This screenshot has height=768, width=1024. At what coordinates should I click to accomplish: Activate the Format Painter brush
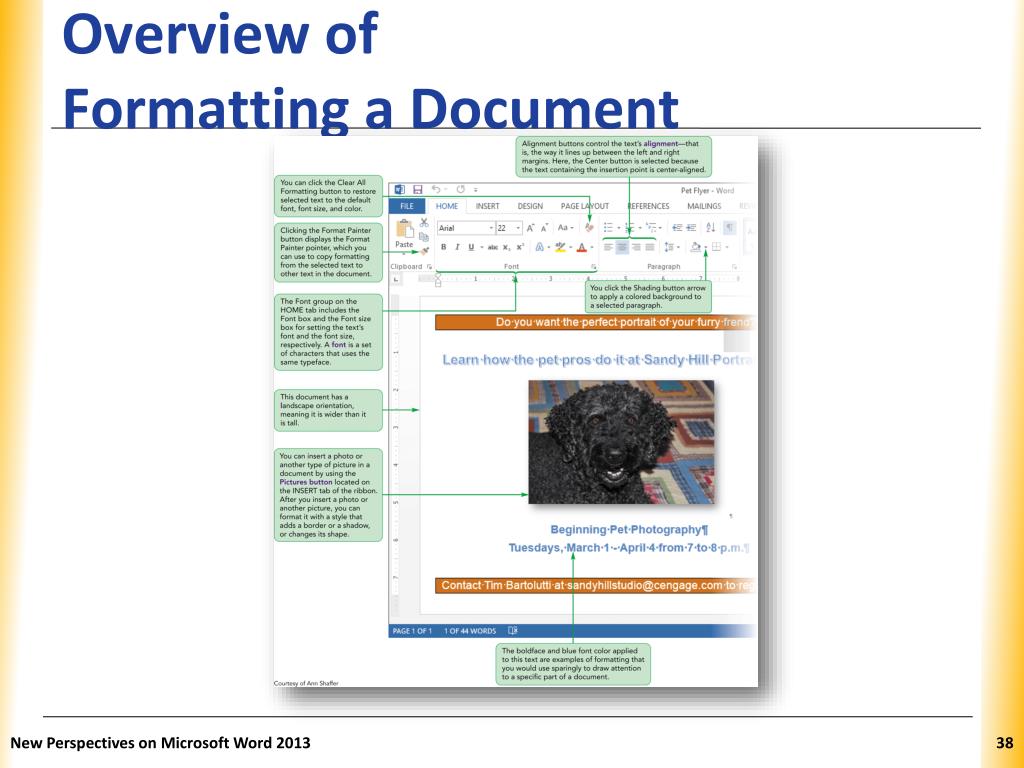(425, 251)
